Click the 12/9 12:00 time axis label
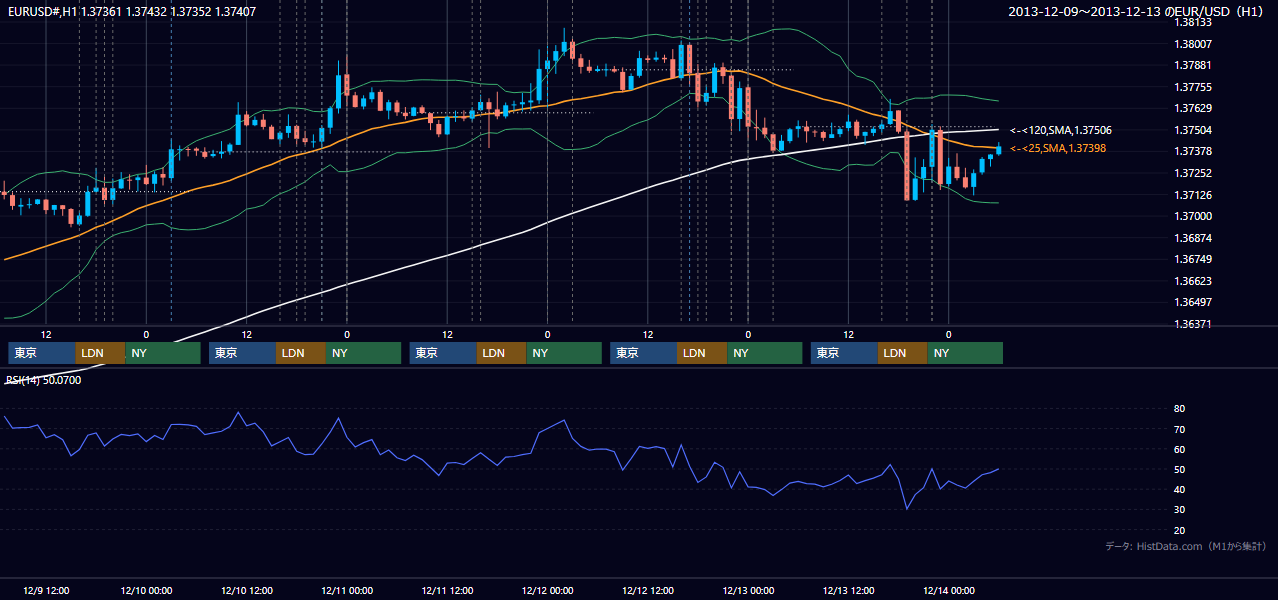This screenshot has width=1278, height=600. pos(46,590)
